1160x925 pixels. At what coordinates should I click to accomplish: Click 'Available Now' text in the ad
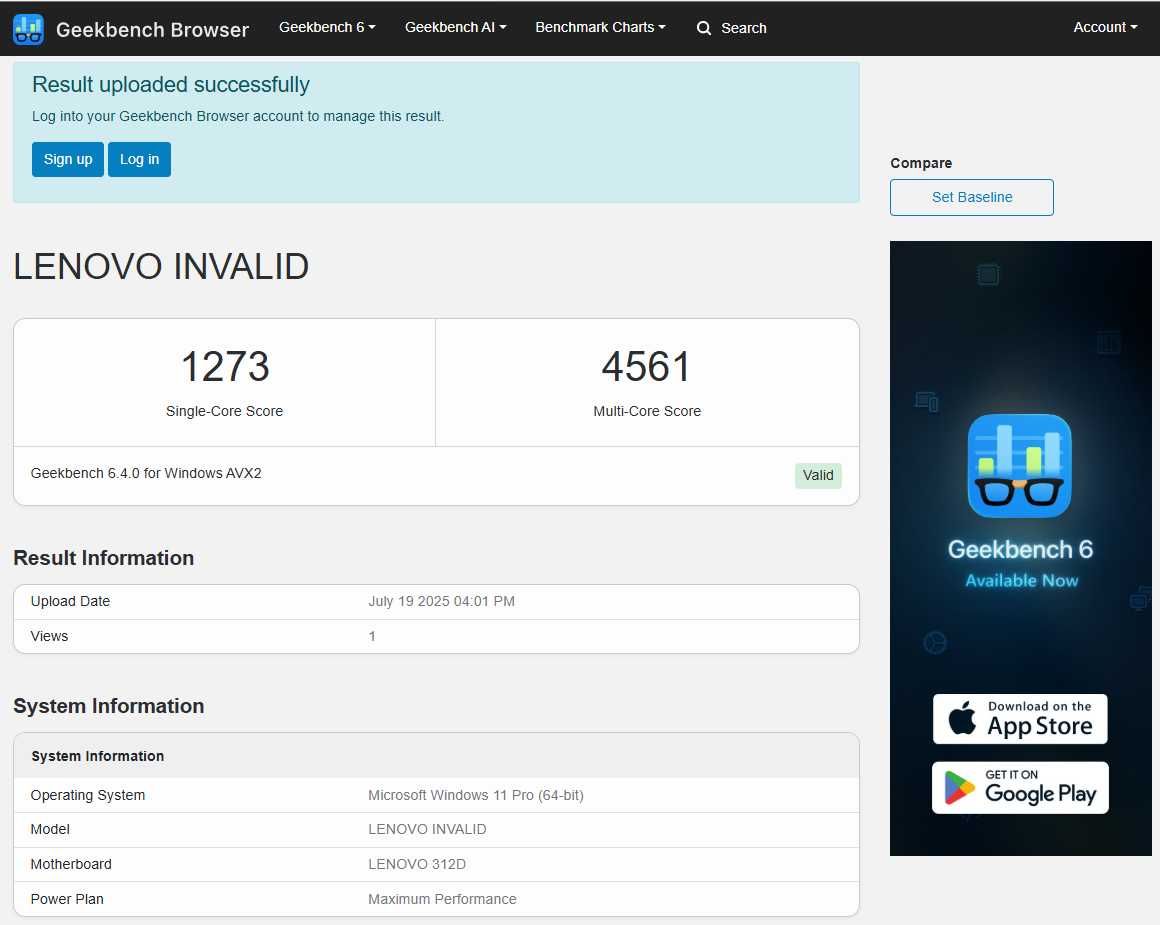(1021, 581)
